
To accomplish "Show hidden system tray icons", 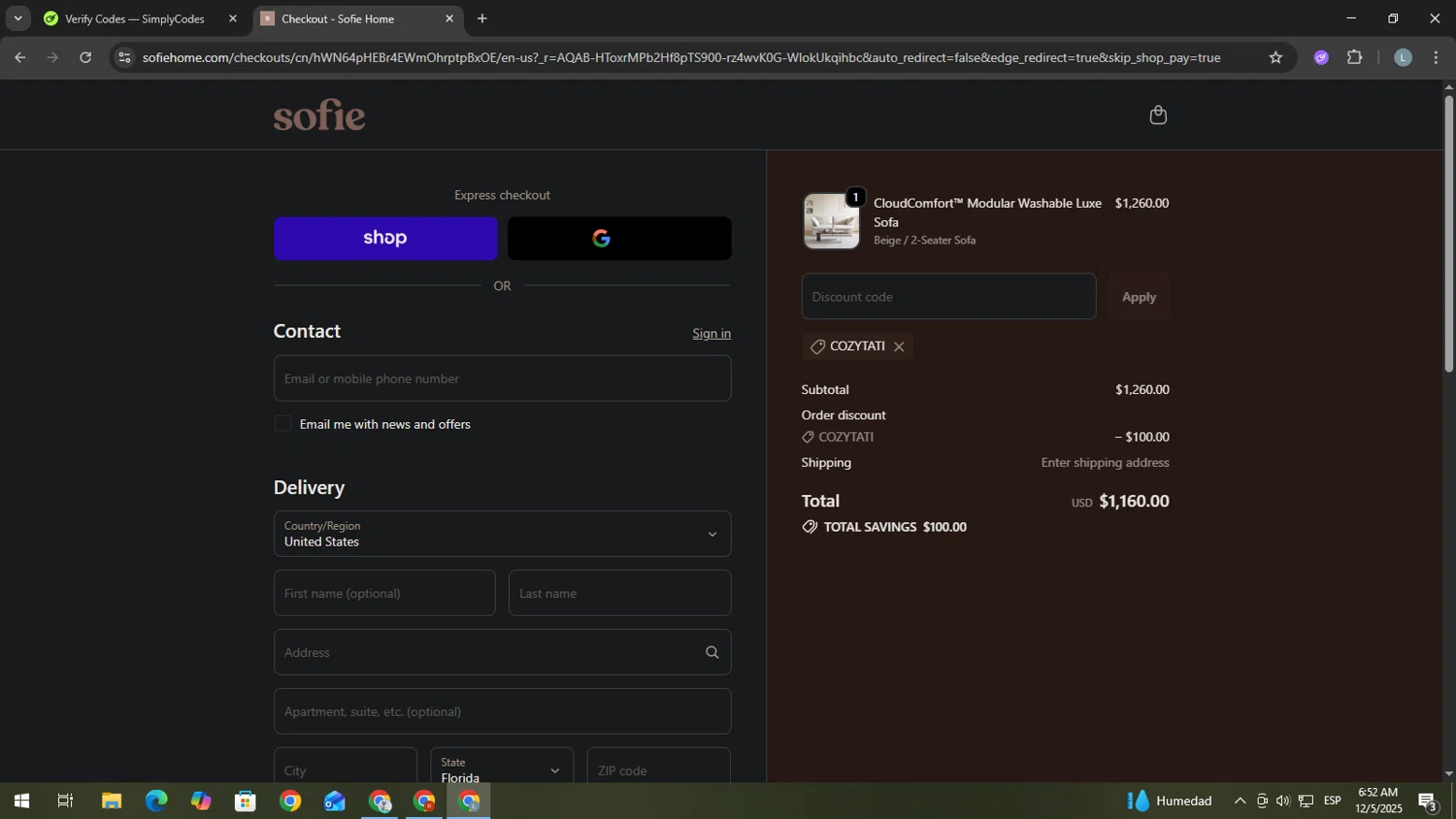I will tap(1240, 801).
